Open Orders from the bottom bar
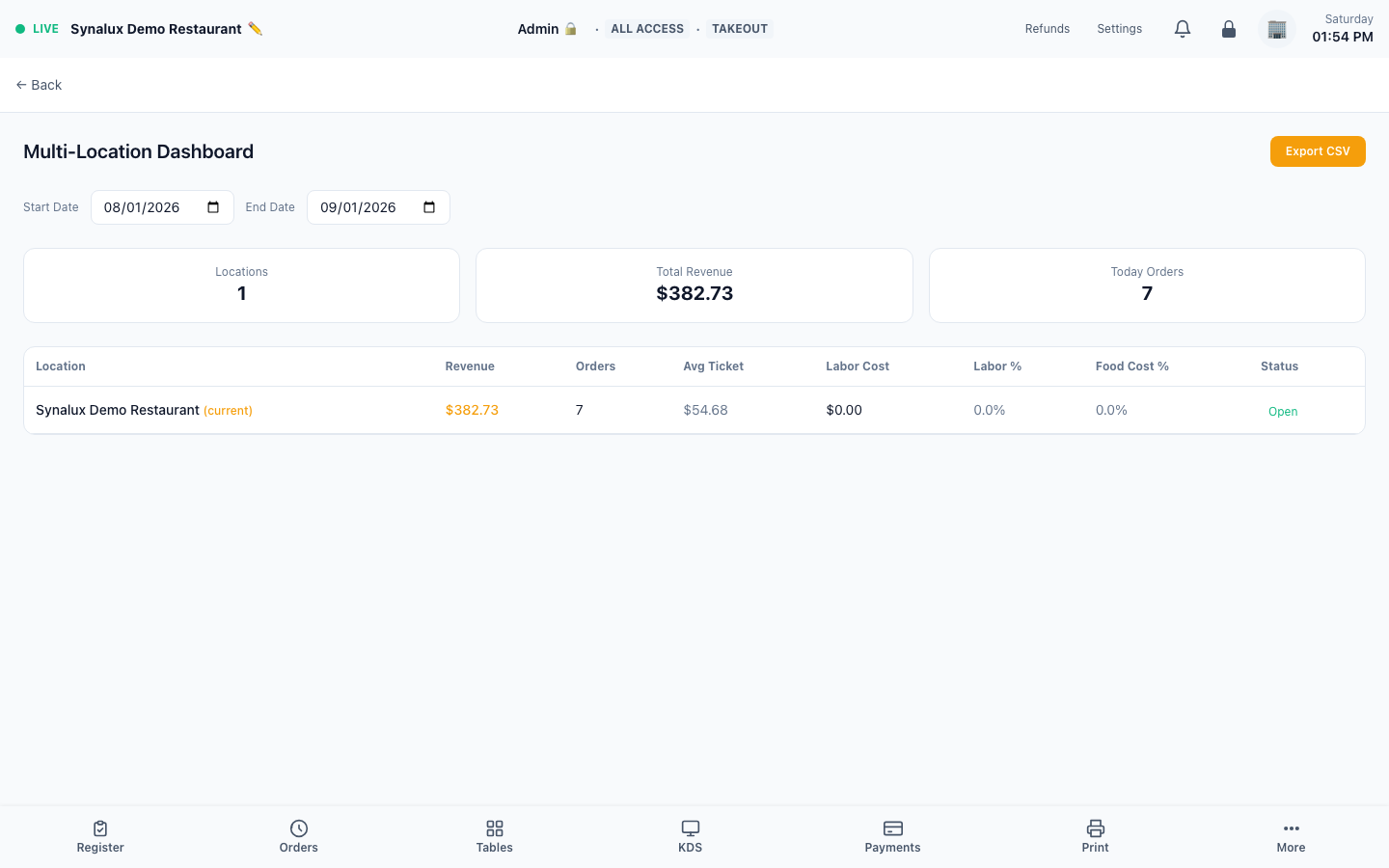The image size is (1389, 868). coord(299,836)
